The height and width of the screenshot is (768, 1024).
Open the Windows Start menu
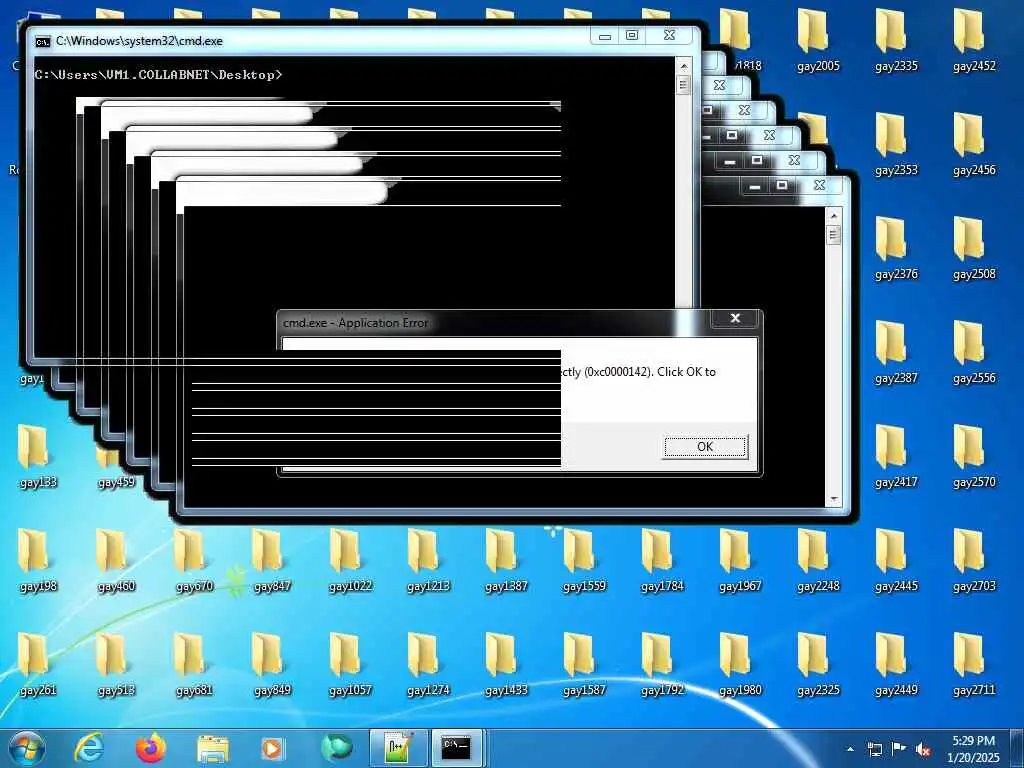tap(27, 748)
